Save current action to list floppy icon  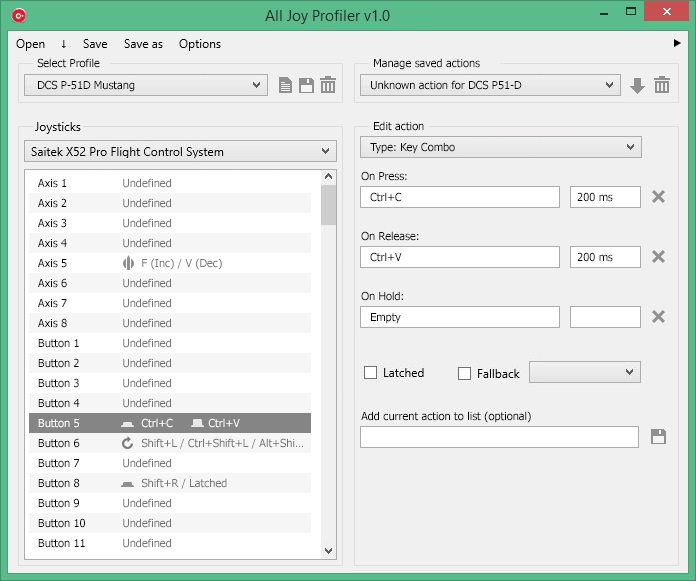coord(658,437)
